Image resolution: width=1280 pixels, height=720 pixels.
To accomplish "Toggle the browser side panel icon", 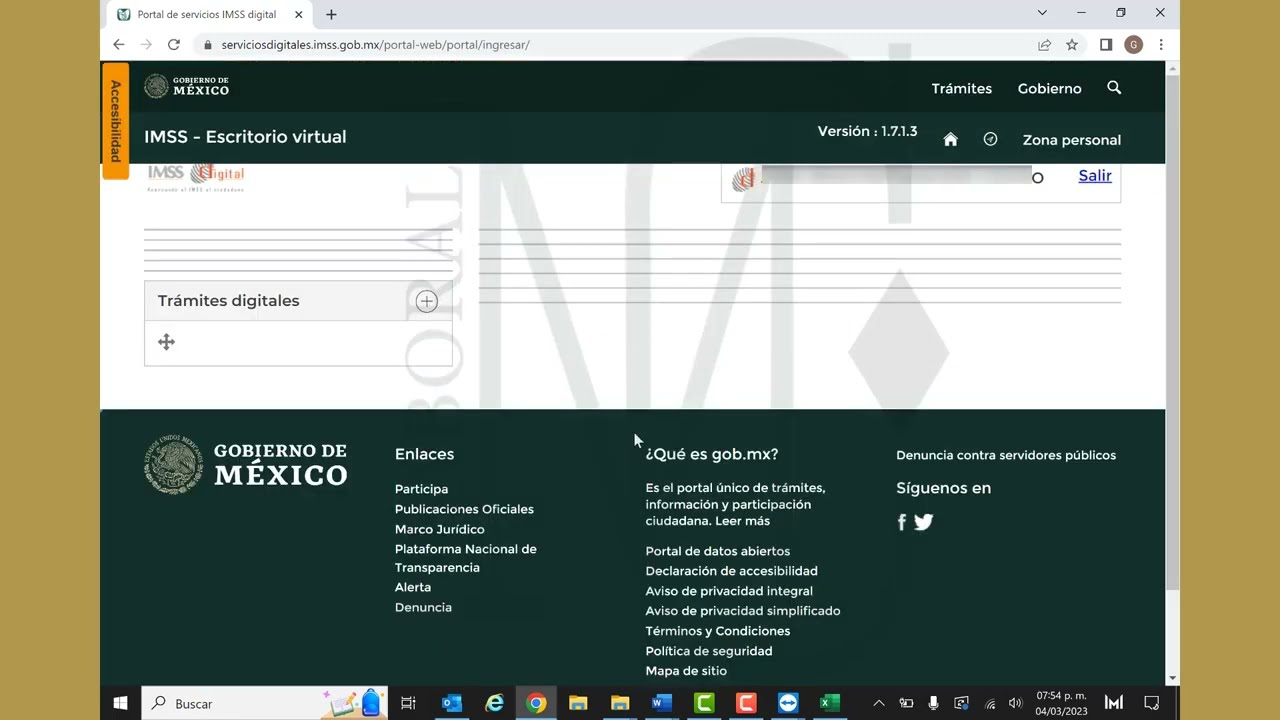I will click(x=1106, y=44).
